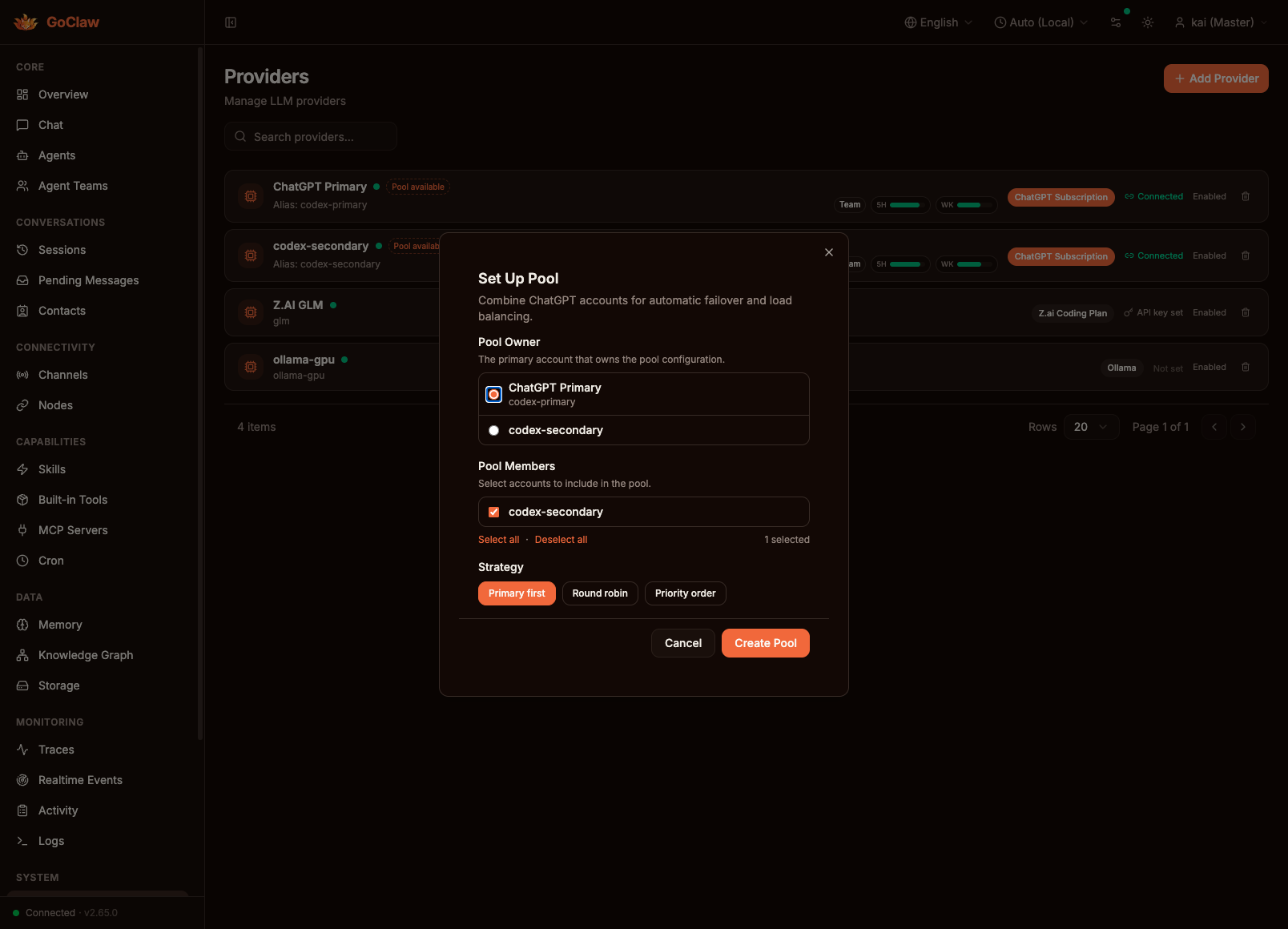Click the Traces activity icon
1288x929 pixels.
22,750
